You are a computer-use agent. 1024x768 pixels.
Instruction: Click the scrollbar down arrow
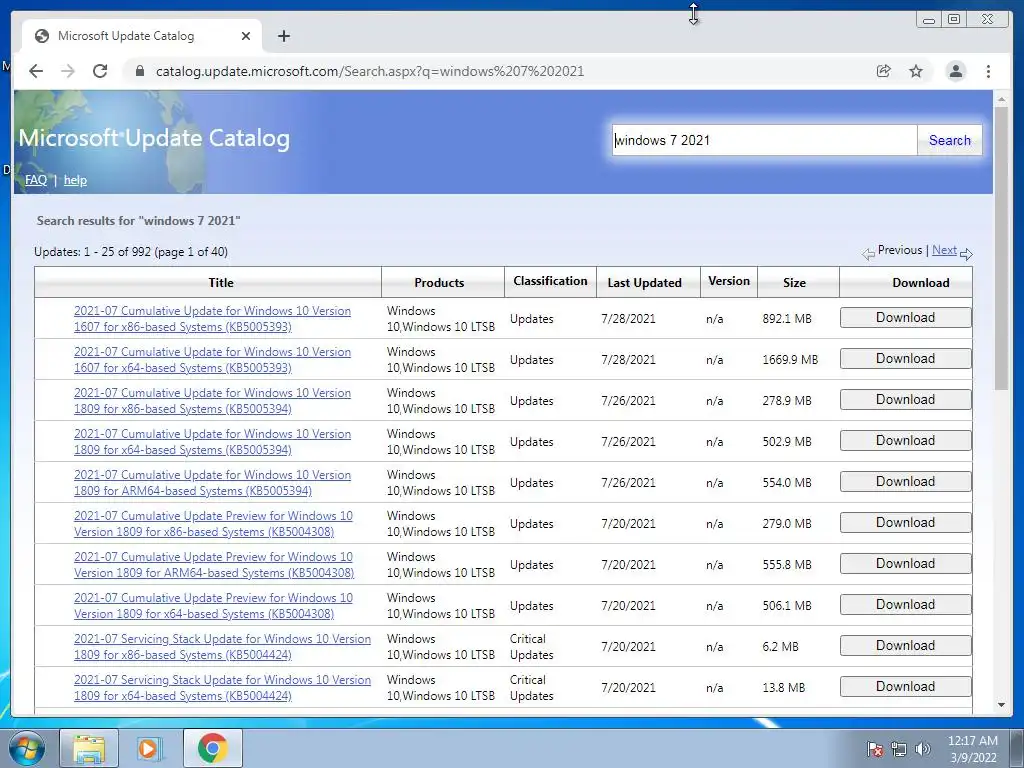coord(1001,705)
